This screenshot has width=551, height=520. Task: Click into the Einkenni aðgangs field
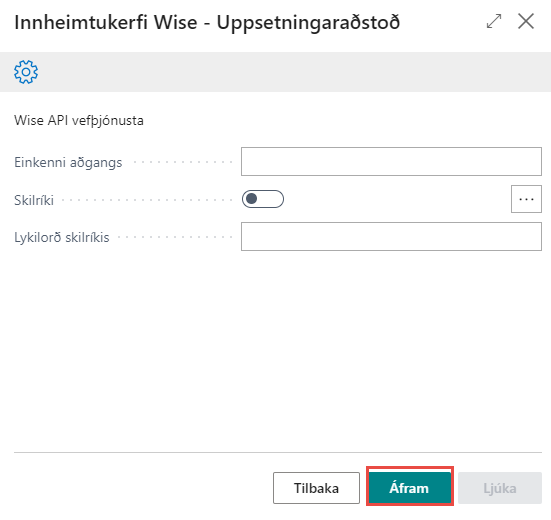(x=391, y=162)
